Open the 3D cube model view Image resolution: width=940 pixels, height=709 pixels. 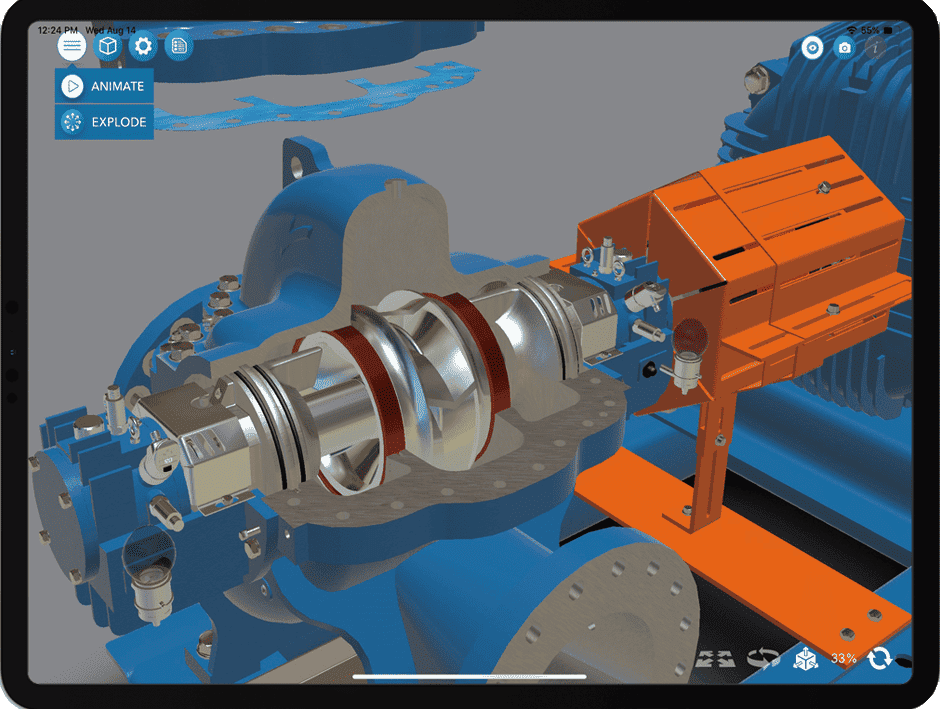(108, 46)
